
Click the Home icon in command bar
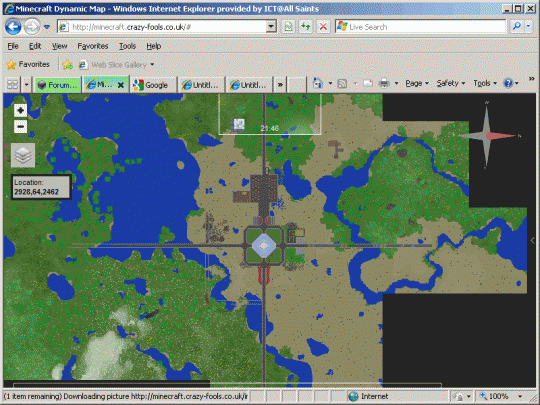318,83
